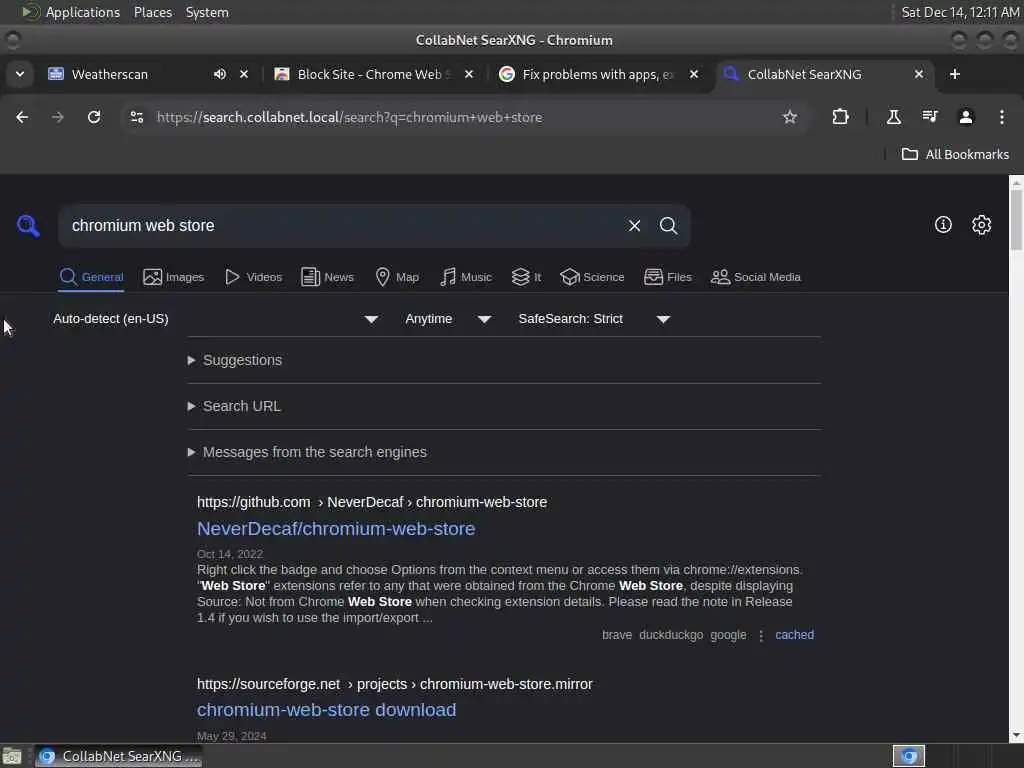The height and width of the screenshot is (768, 1024).
Task: Open three-dot options beside cached link
Action: point(761,635)
